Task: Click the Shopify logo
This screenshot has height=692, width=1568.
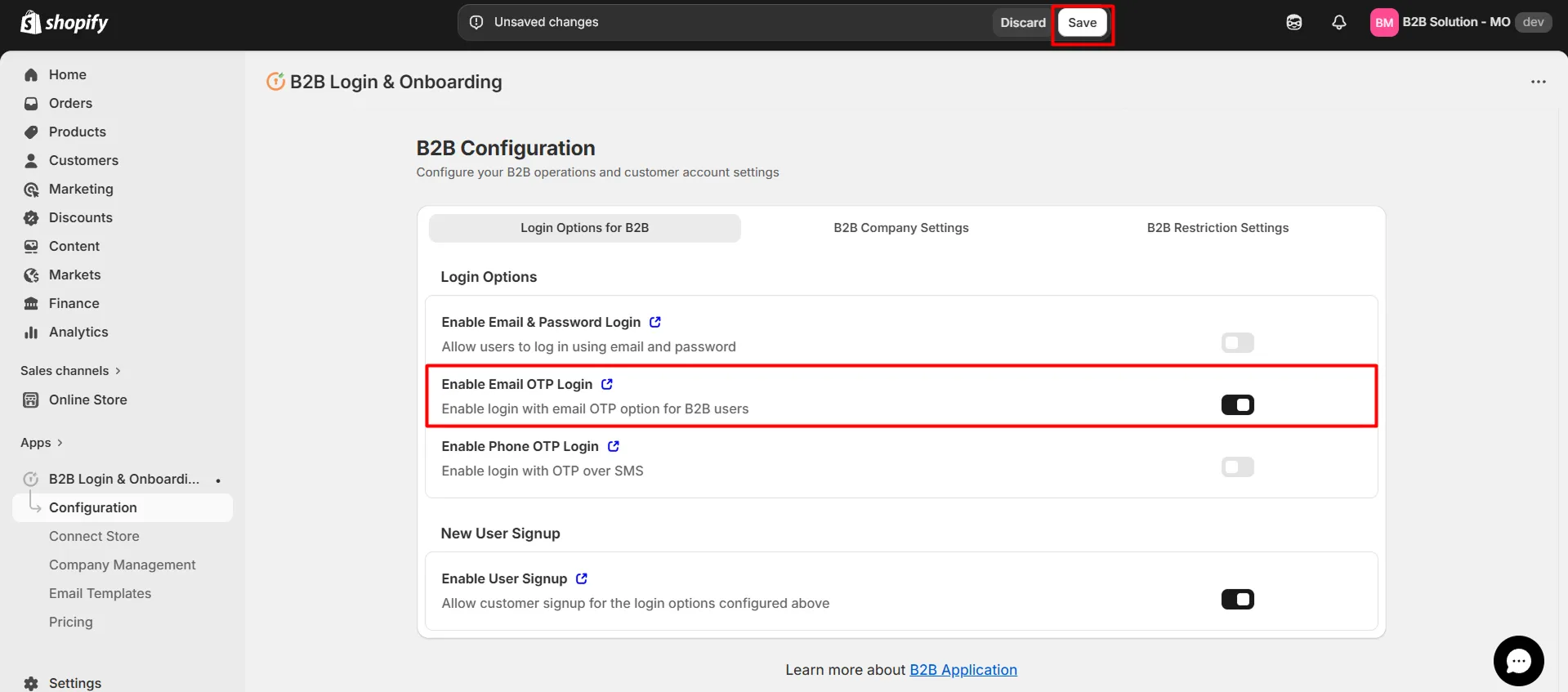Action: (x=64, y=22)
